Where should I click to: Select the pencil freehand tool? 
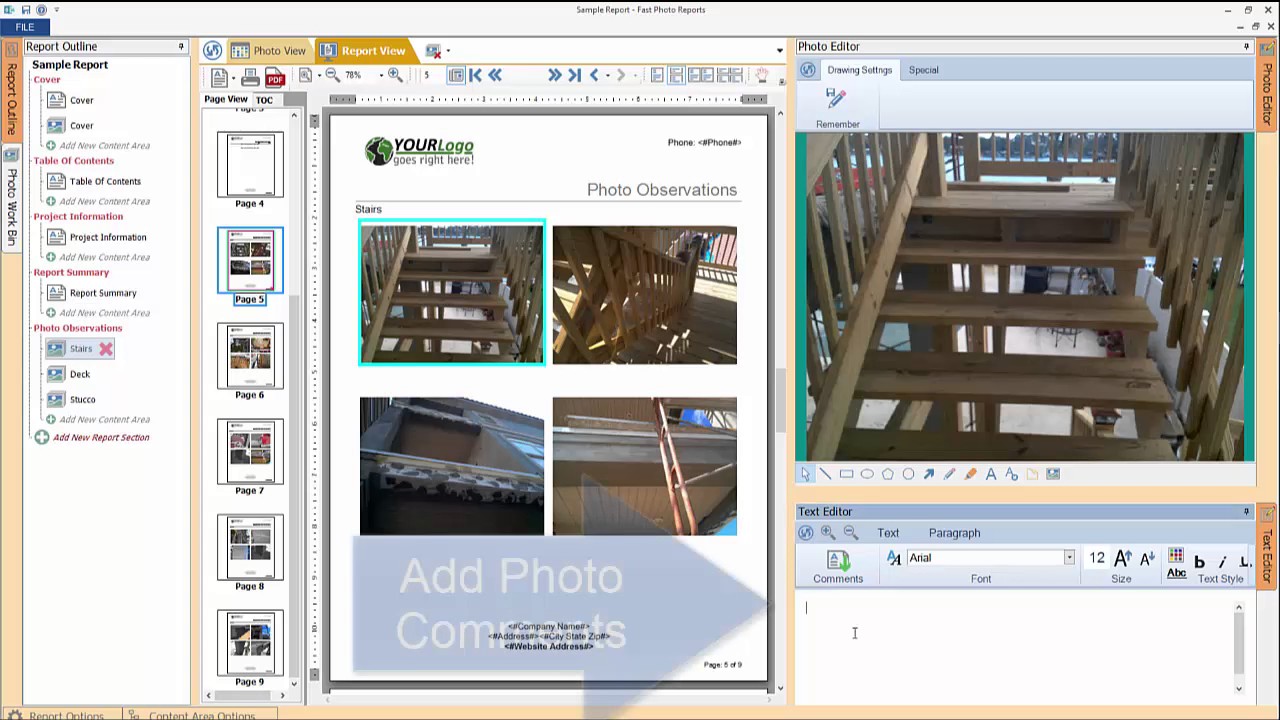(x=949, y=474)
